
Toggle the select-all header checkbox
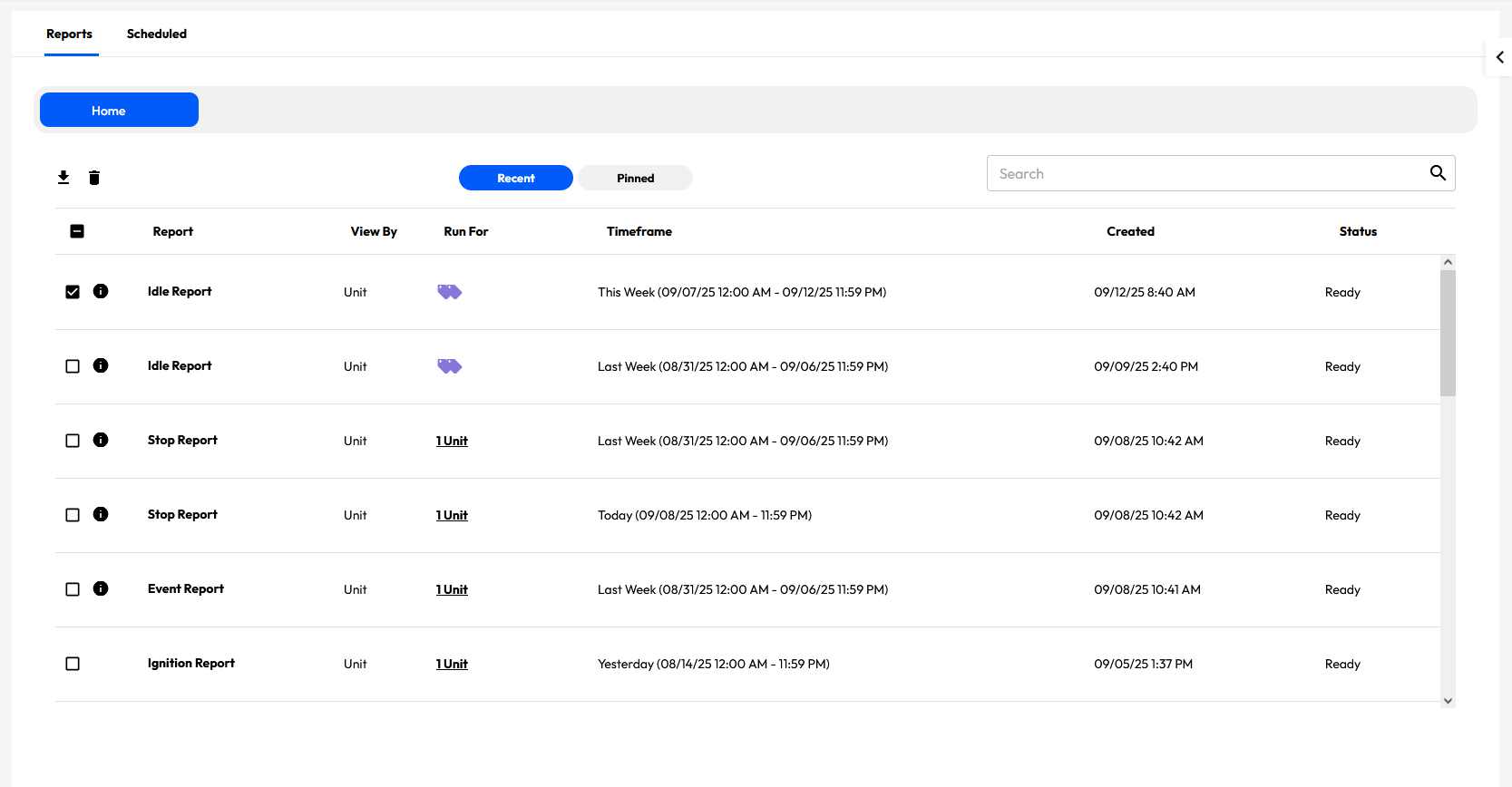(77, 231)
